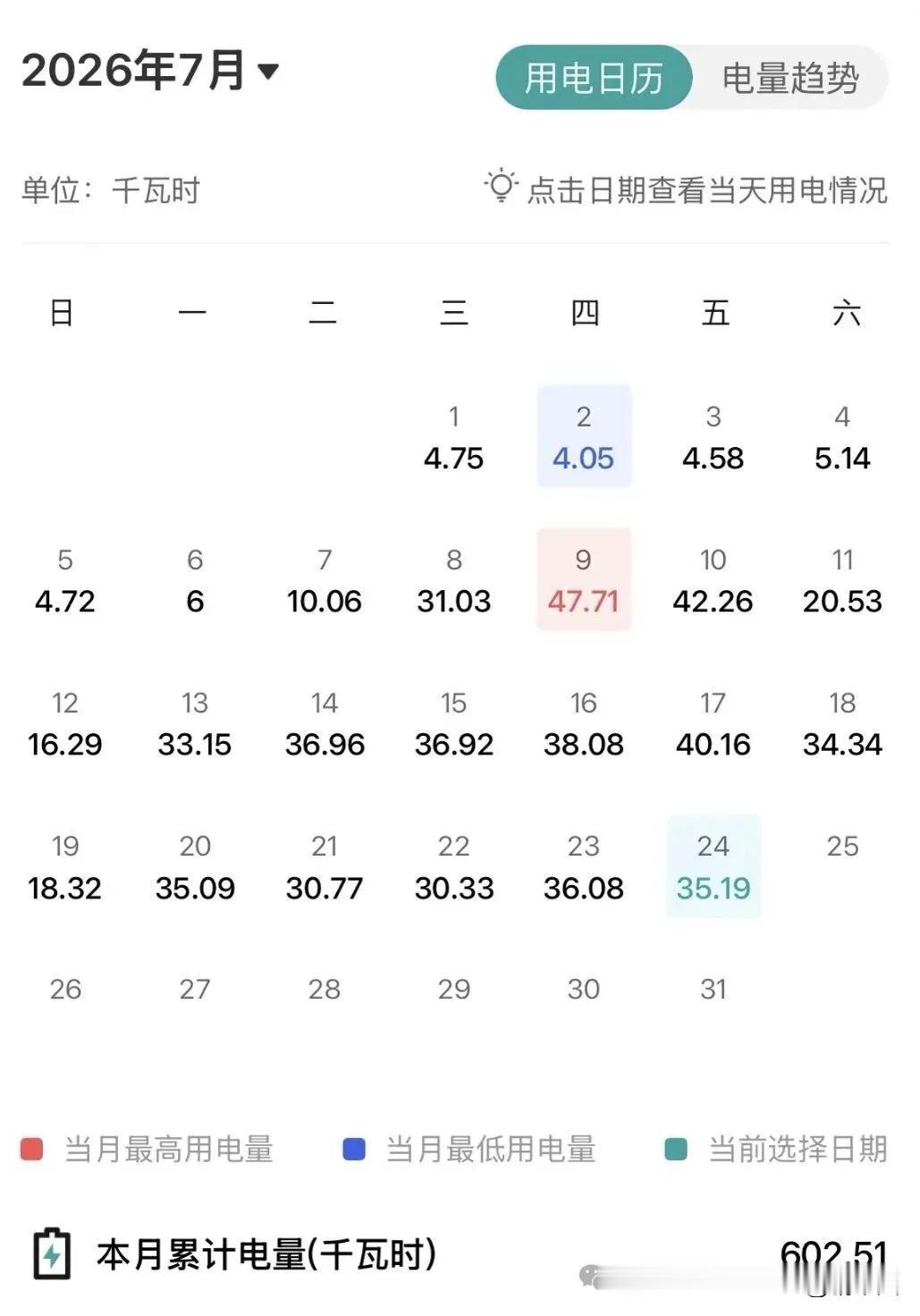Select July 9 with 47.71 usage
The width and height of the screenshot is (920, 1316).
tap(584, 579)
